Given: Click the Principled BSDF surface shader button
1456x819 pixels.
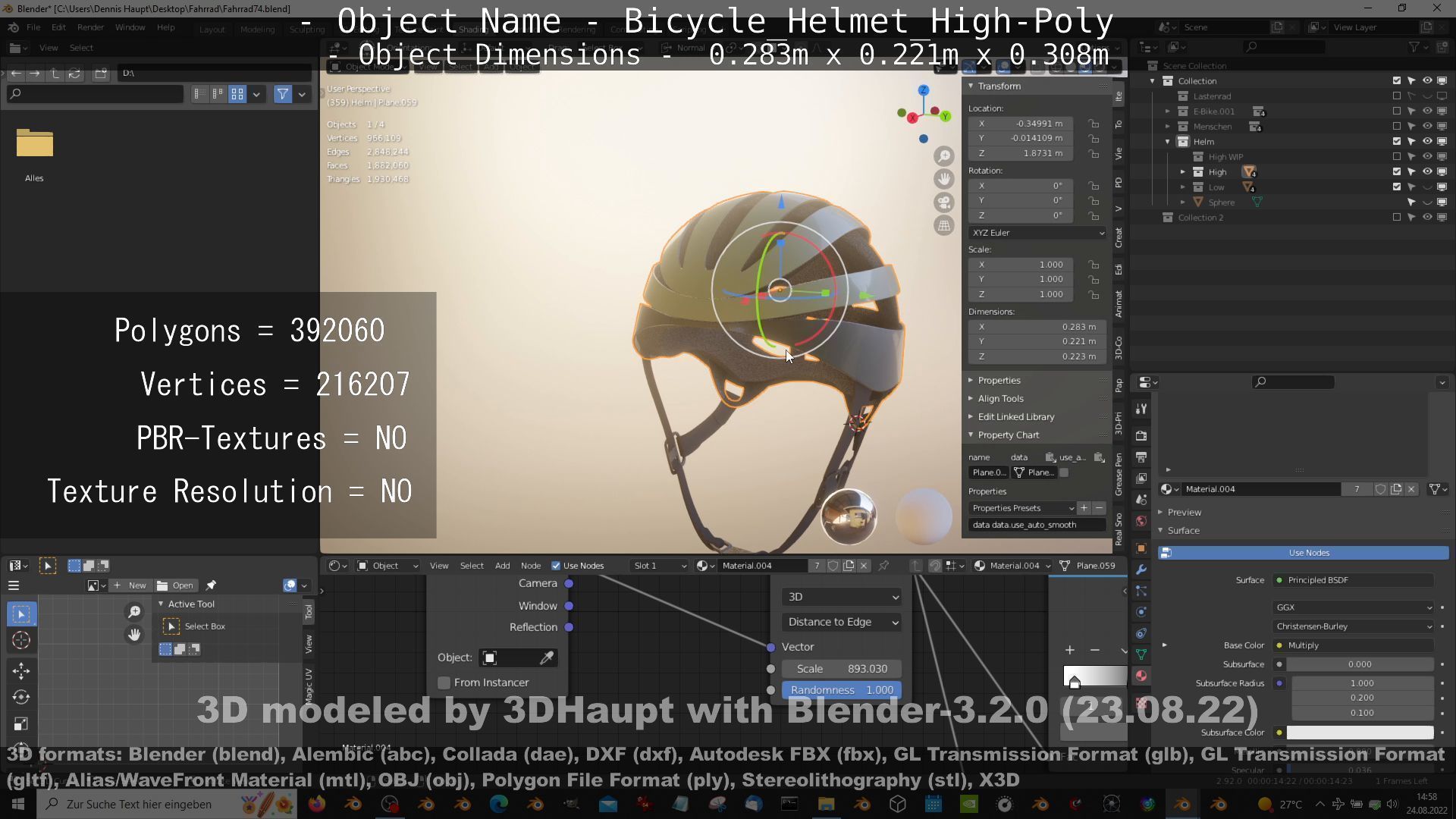Looking at the screenshot, I should point(1354,580).
